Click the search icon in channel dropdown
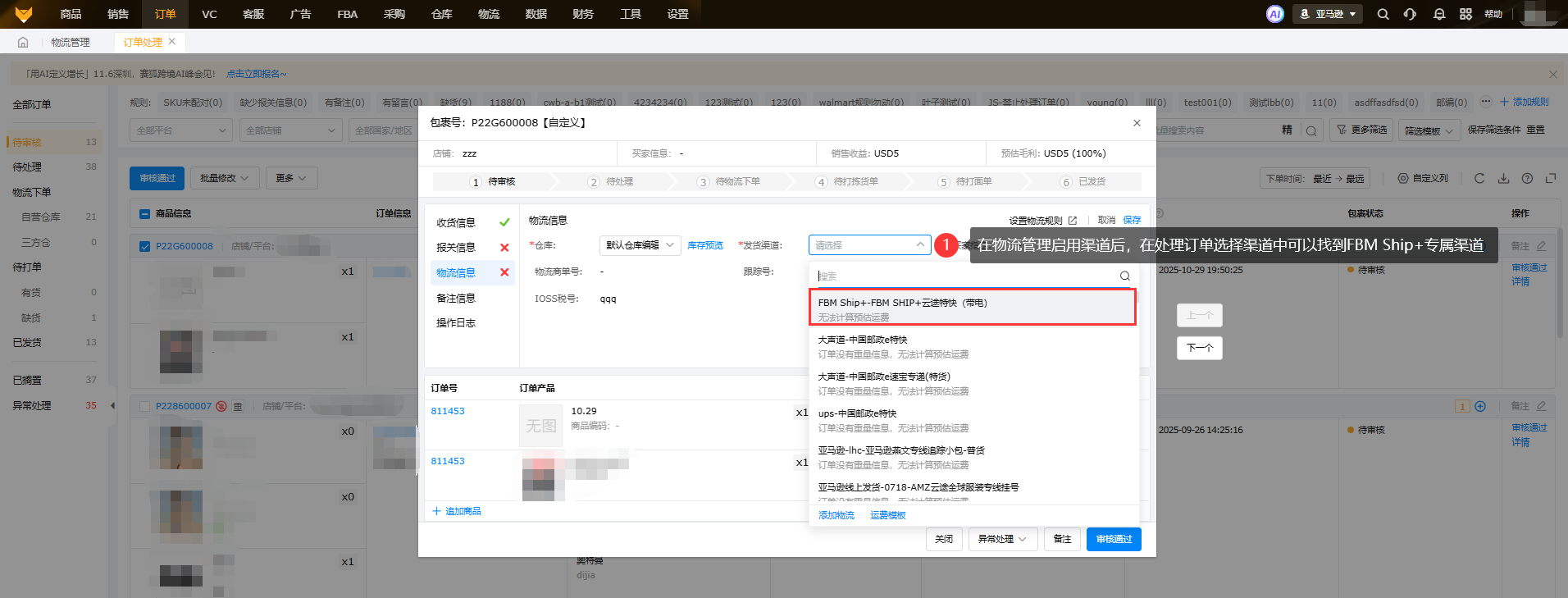 click(x=1125, y=276)
